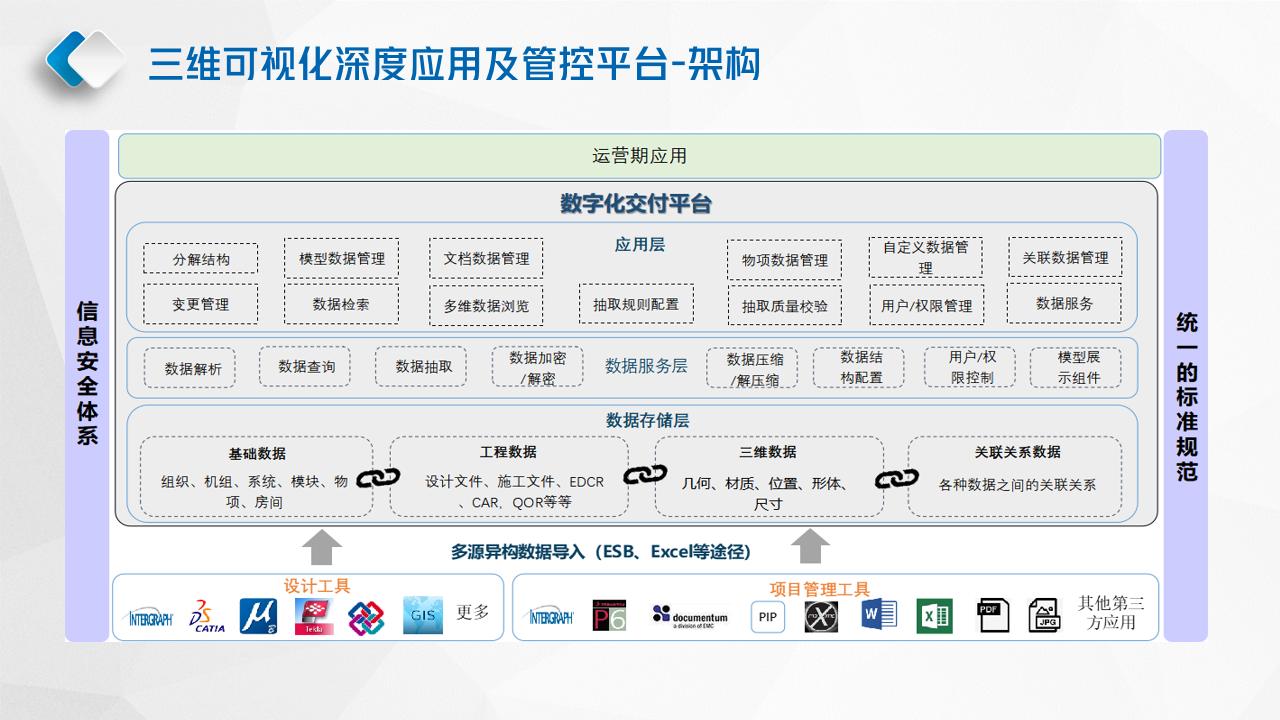Click the 运营期应用 green bar

(639, 156)
